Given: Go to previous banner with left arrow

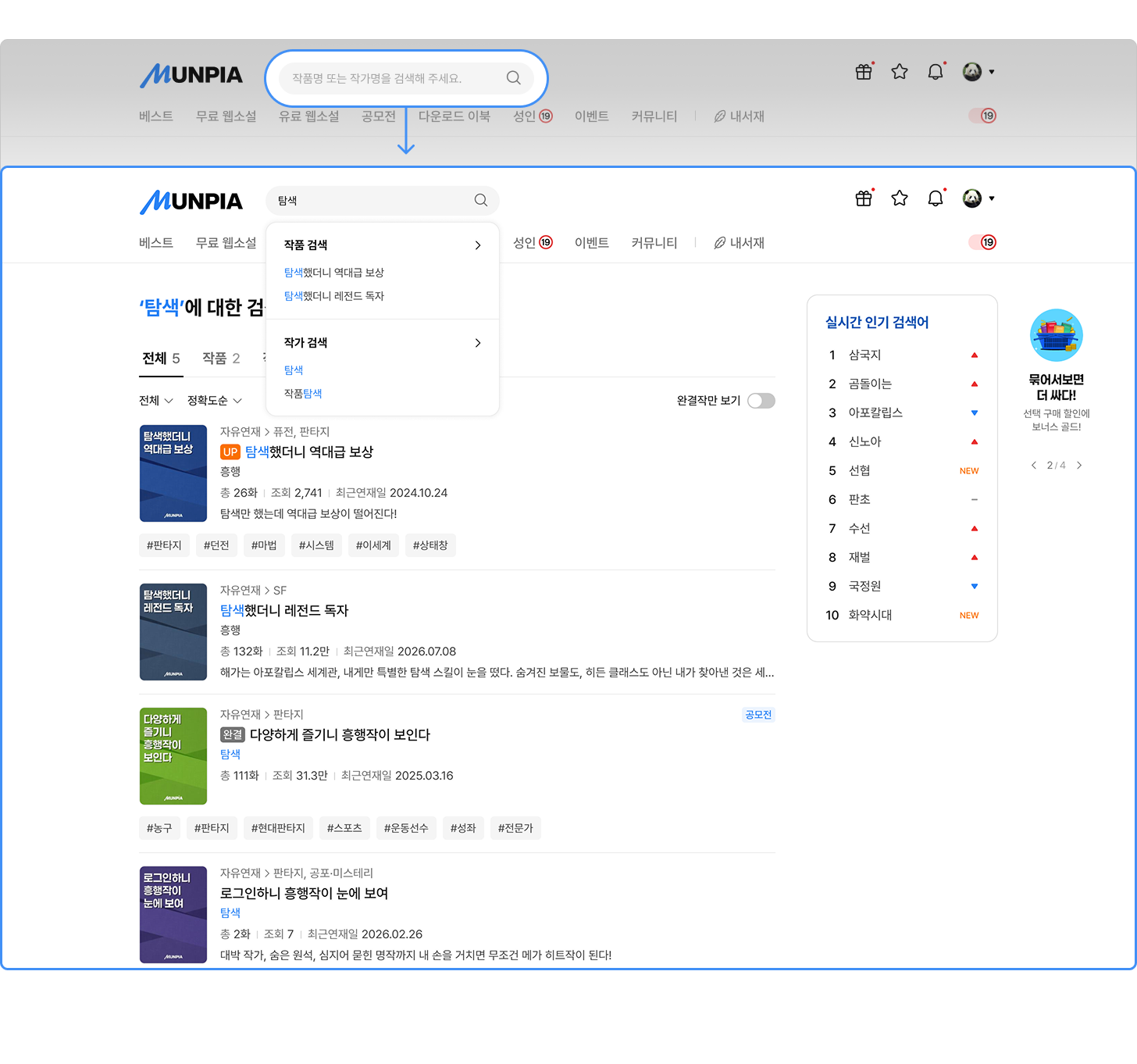Looking at the screenshot, I should 1034,466.
